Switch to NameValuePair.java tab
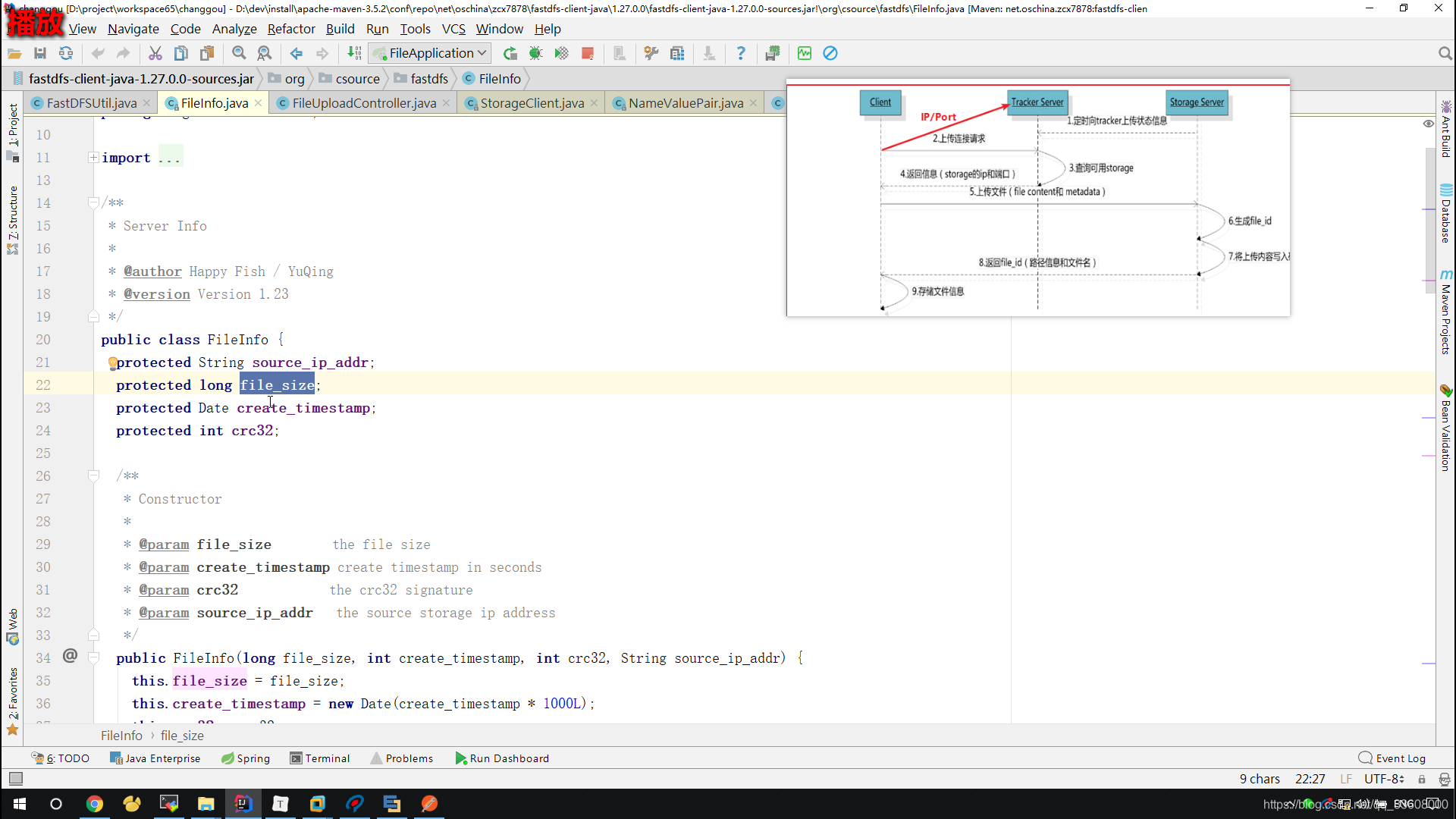 tap(686, 103)
